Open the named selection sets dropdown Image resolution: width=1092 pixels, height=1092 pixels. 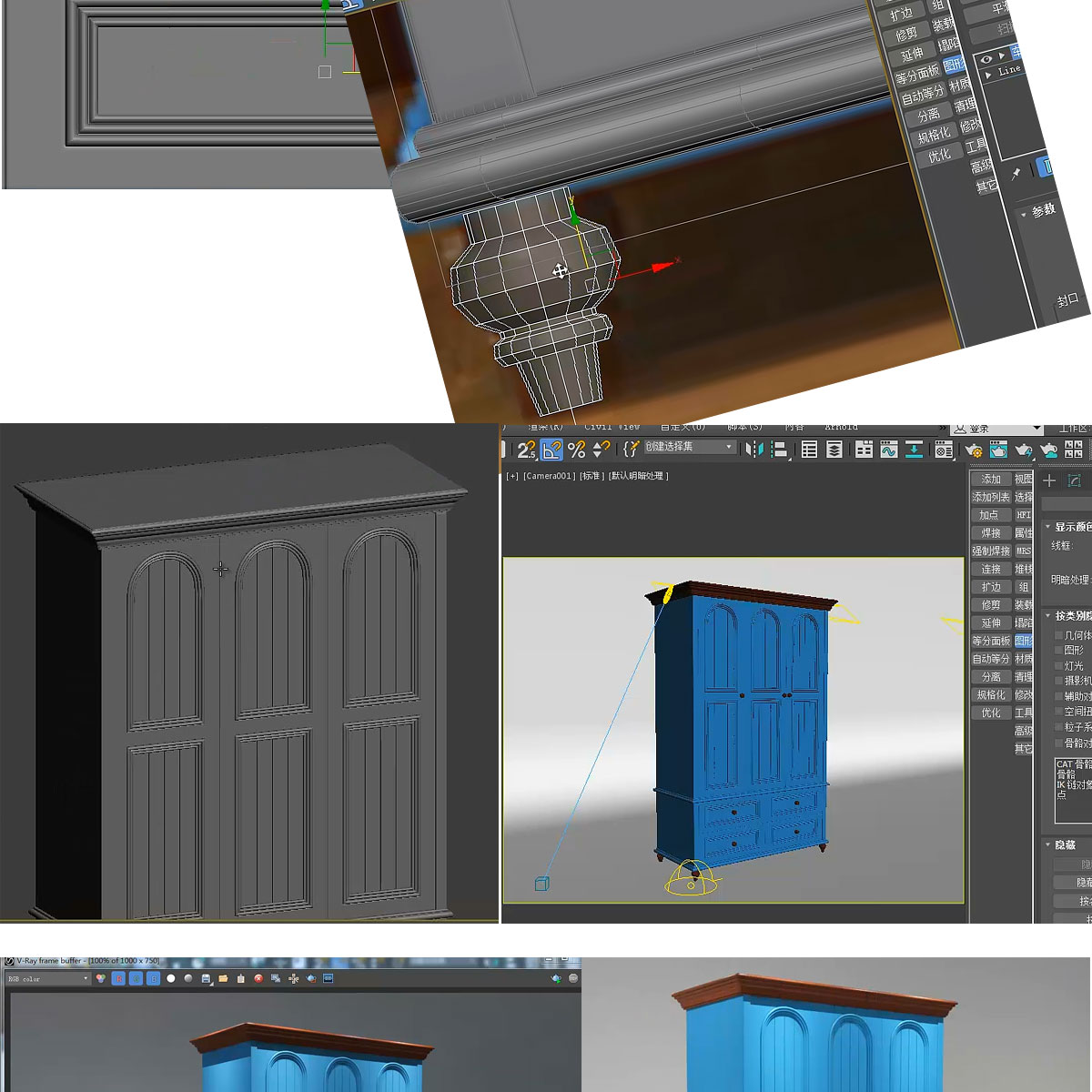(690, 447)
